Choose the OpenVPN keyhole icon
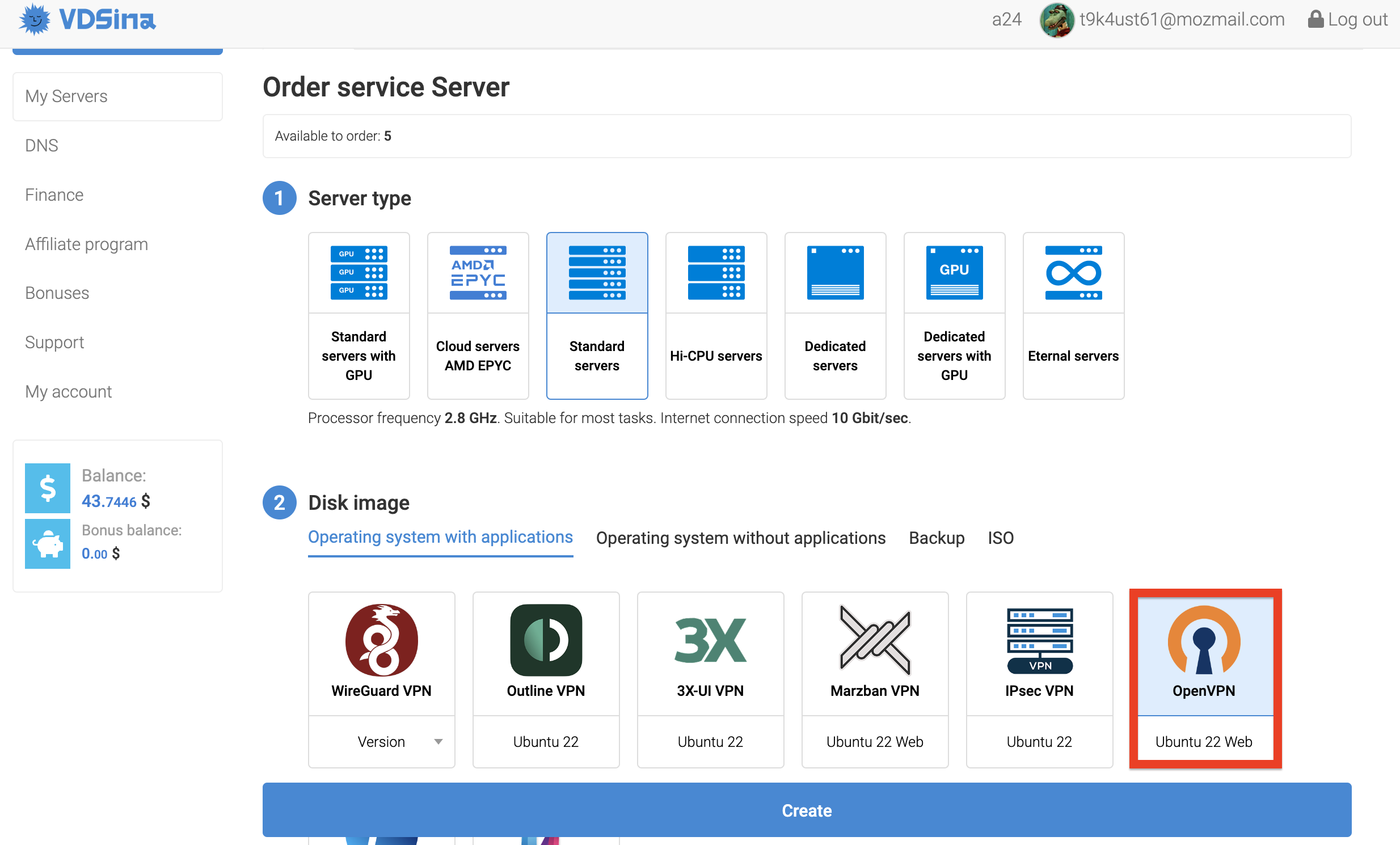This screenshot has height=845, width=1400. pyautogui.click(x=1204, y=640)
